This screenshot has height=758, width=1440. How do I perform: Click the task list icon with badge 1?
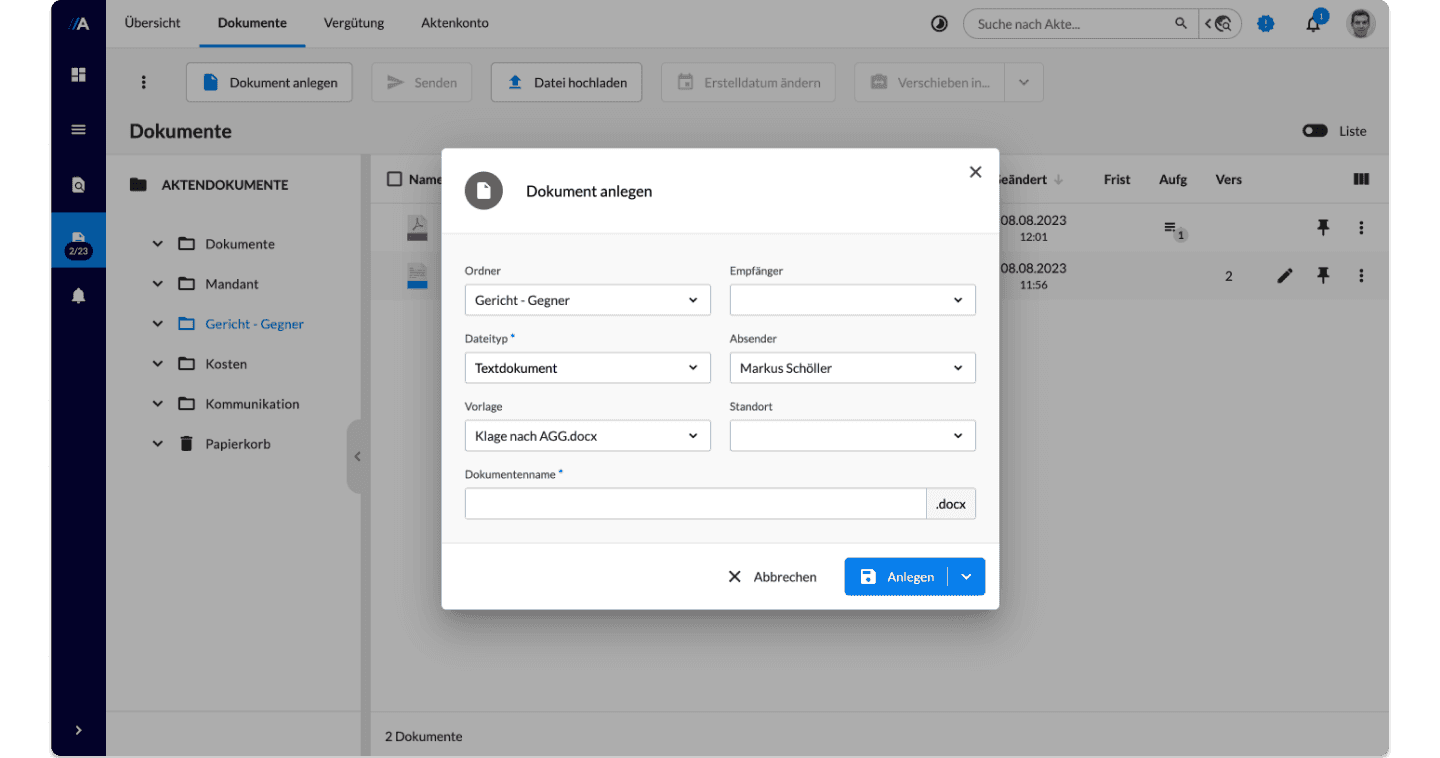pyautogui.click(x=1173, y=230)
